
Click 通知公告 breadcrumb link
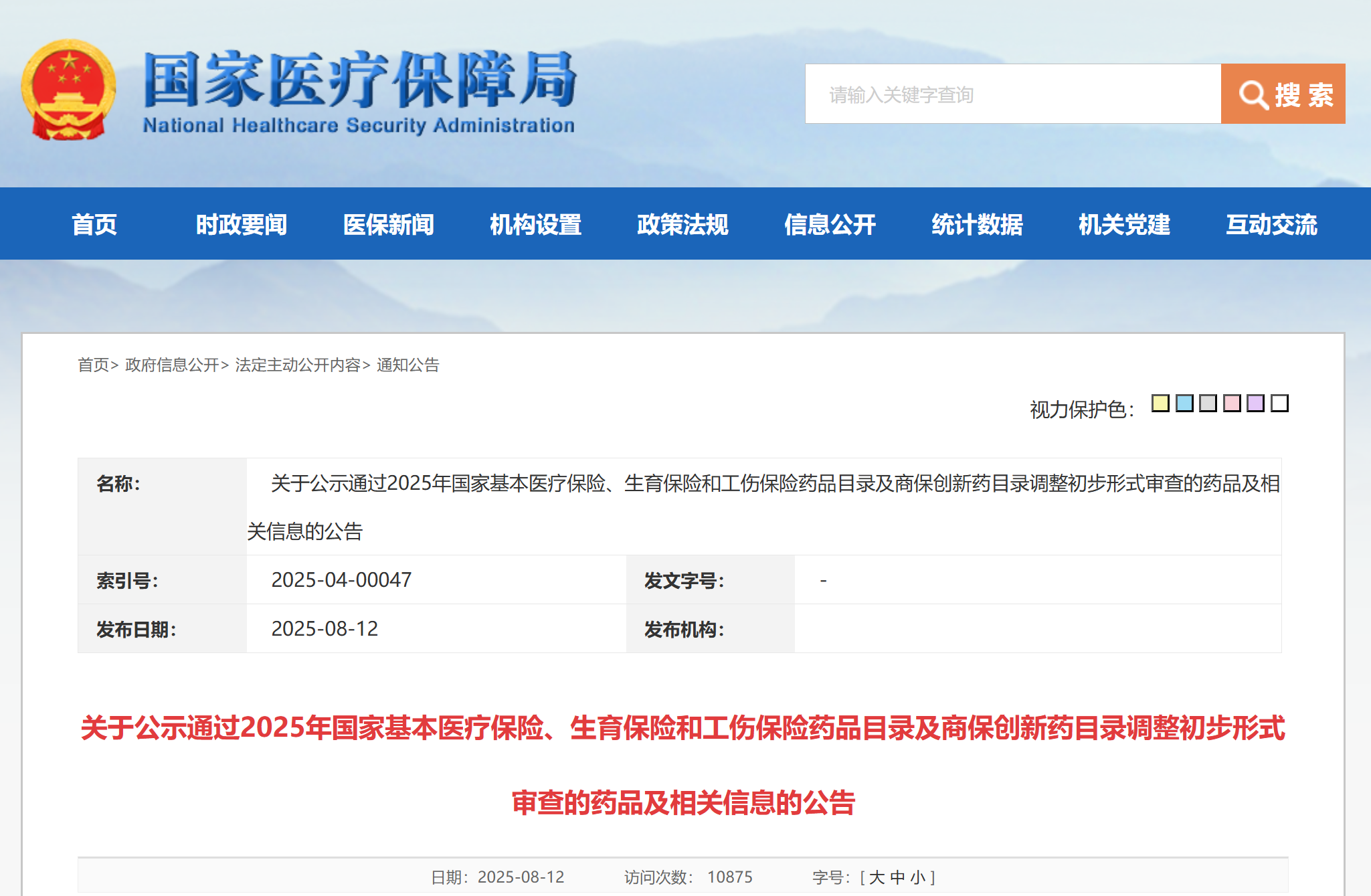click(x=407, y=365)
